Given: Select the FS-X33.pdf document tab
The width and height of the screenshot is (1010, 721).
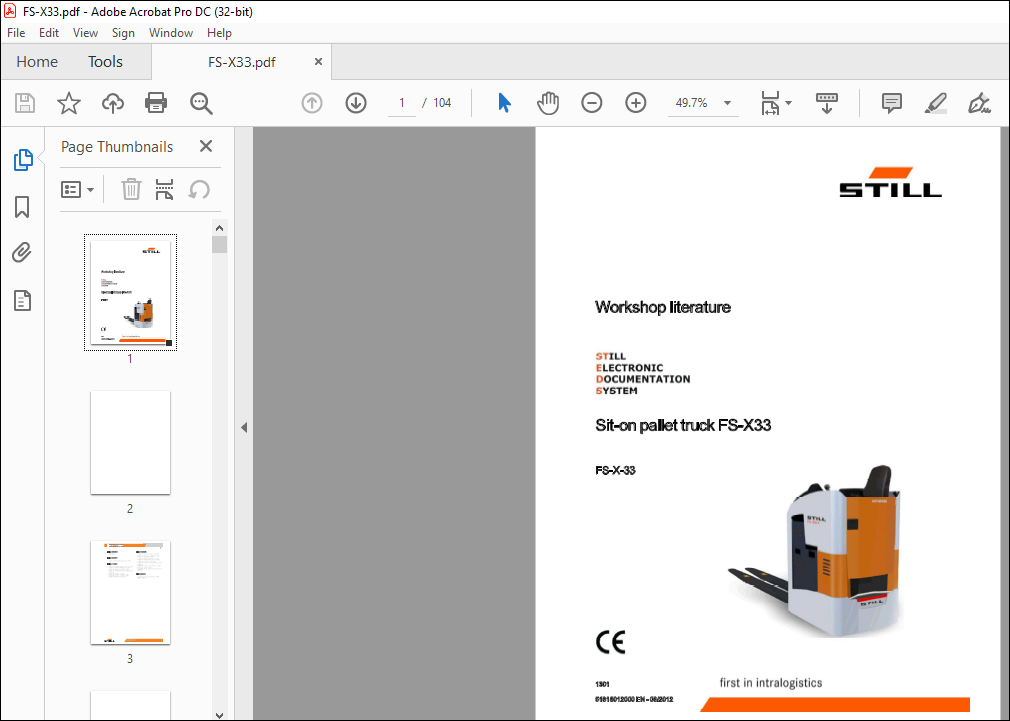Looking at the screenshot, I should pos(242,62).
